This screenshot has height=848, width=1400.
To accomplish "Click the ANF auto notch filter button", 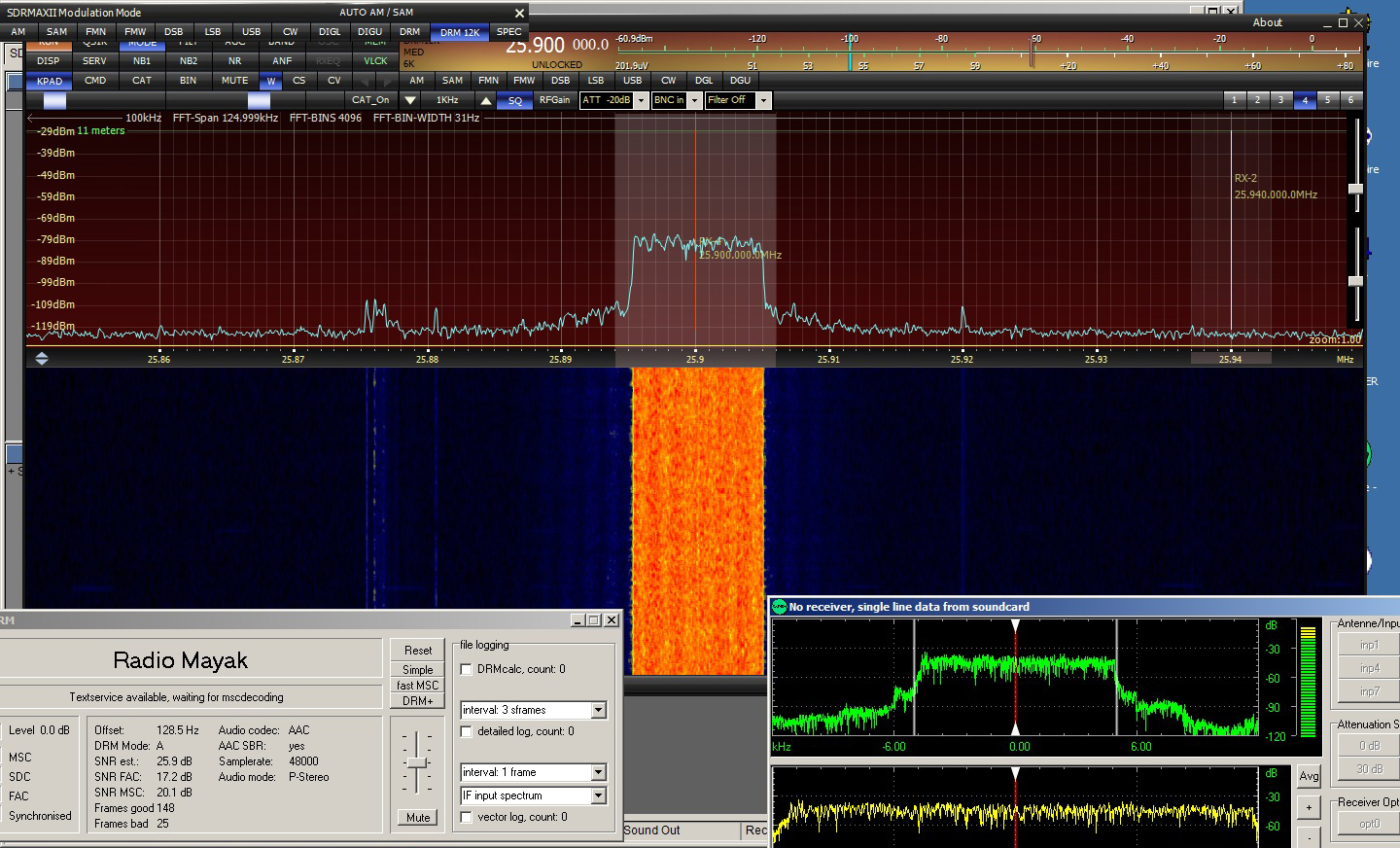I will tap(282, 60).
